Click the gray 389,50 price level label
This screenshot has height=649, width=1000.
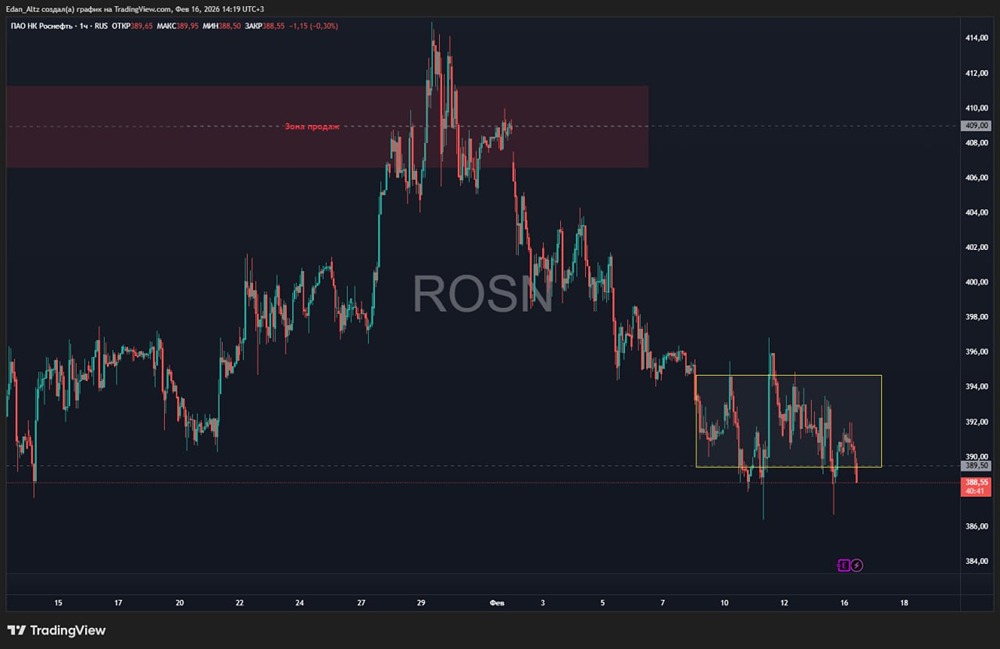[x=976, y=466]
